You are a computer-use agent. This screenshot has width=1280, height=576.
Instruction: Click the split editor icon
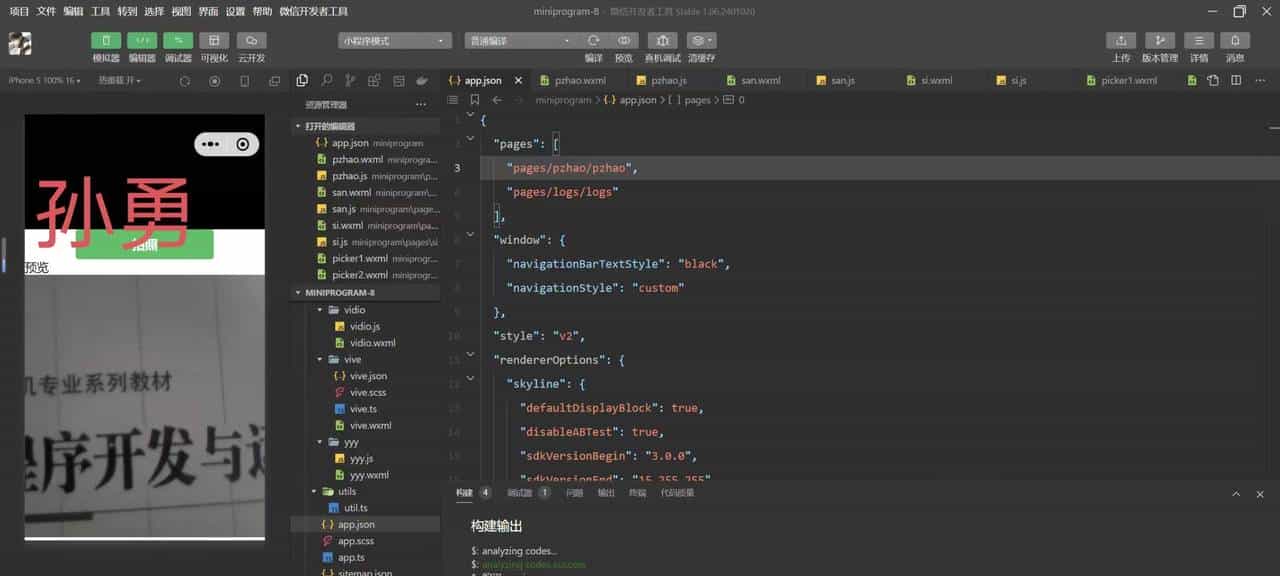click(1236, 80)
